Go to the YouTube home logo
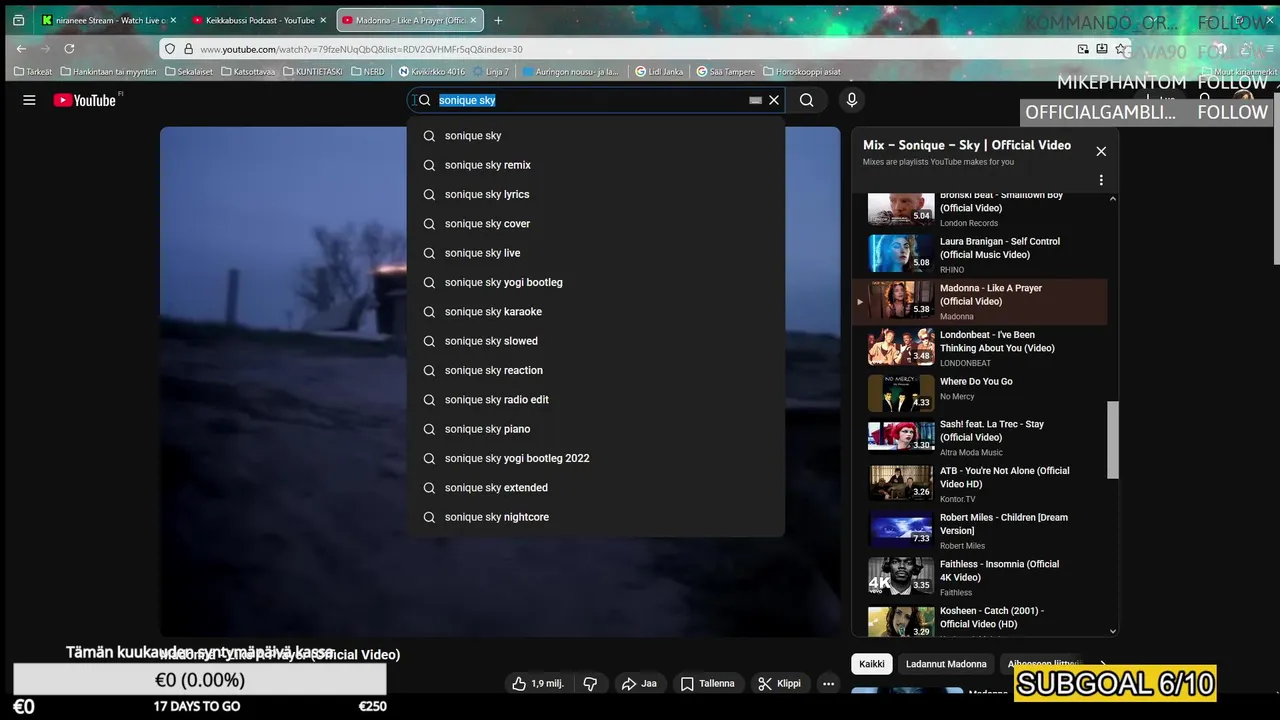This screenshot has height=720, width=1280. 85,100
